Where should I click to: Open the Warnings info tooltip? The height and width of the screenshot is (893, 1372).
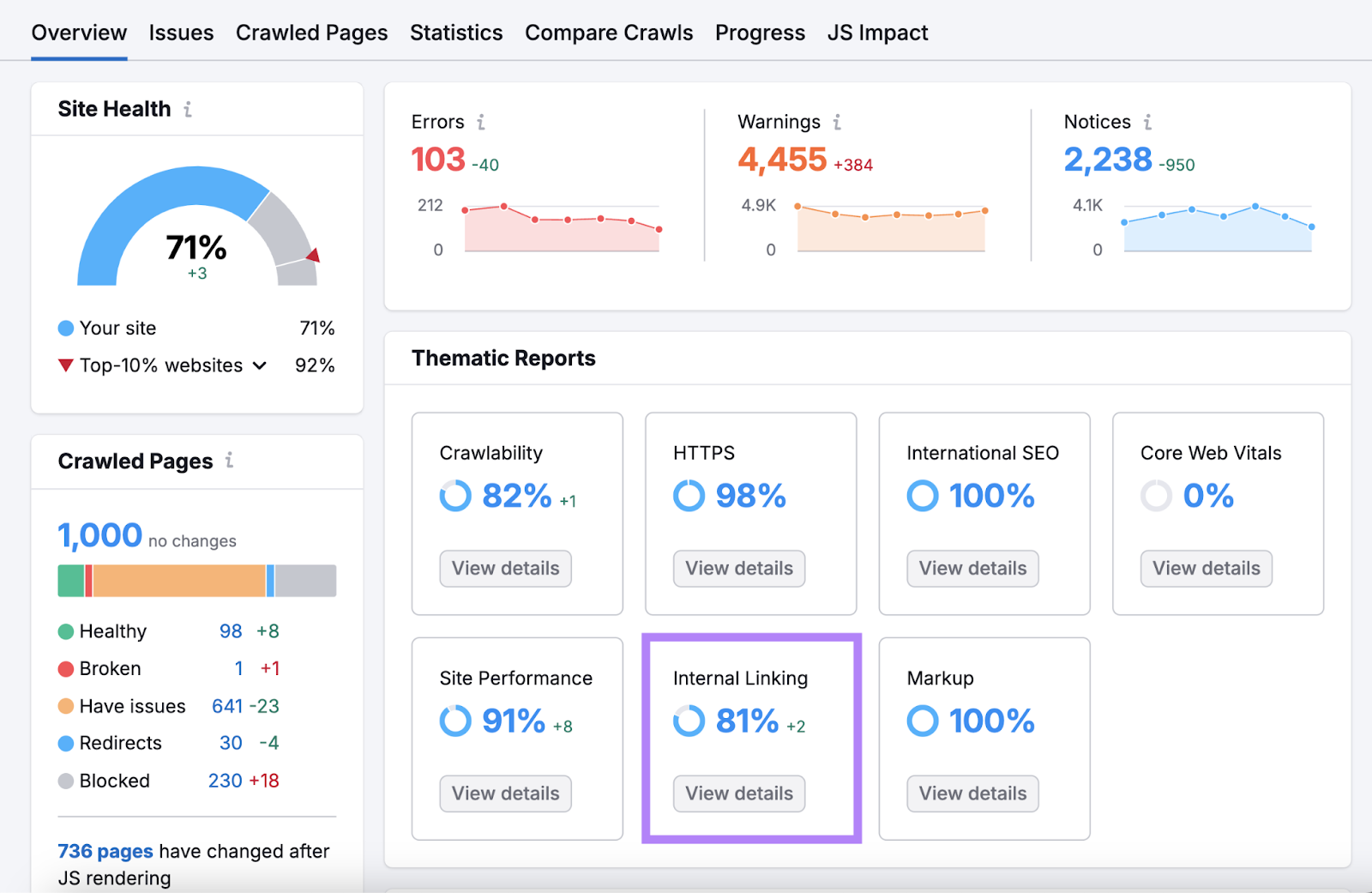(837, 122)
